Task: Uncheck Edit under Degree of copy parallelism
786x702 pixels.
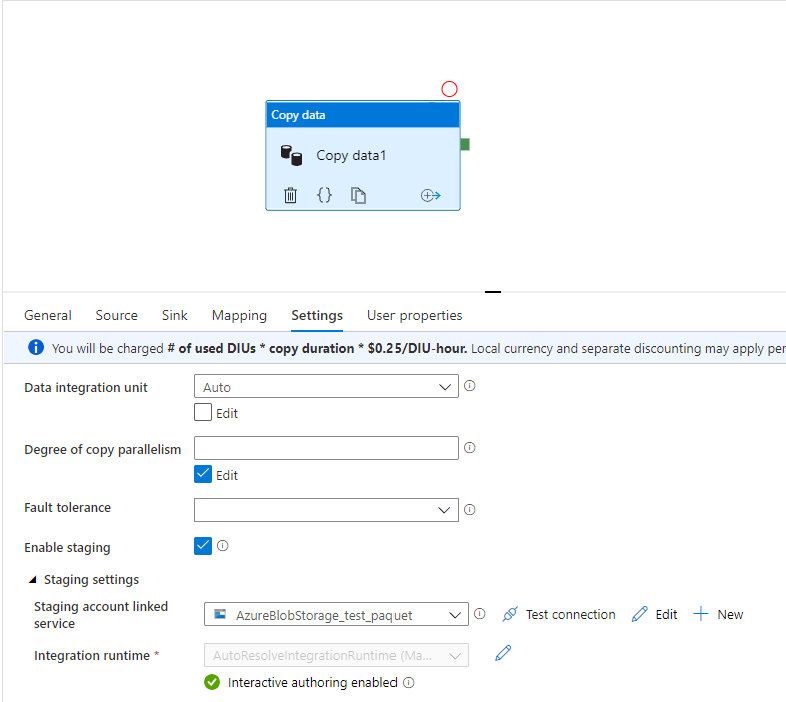Action: 203,474
